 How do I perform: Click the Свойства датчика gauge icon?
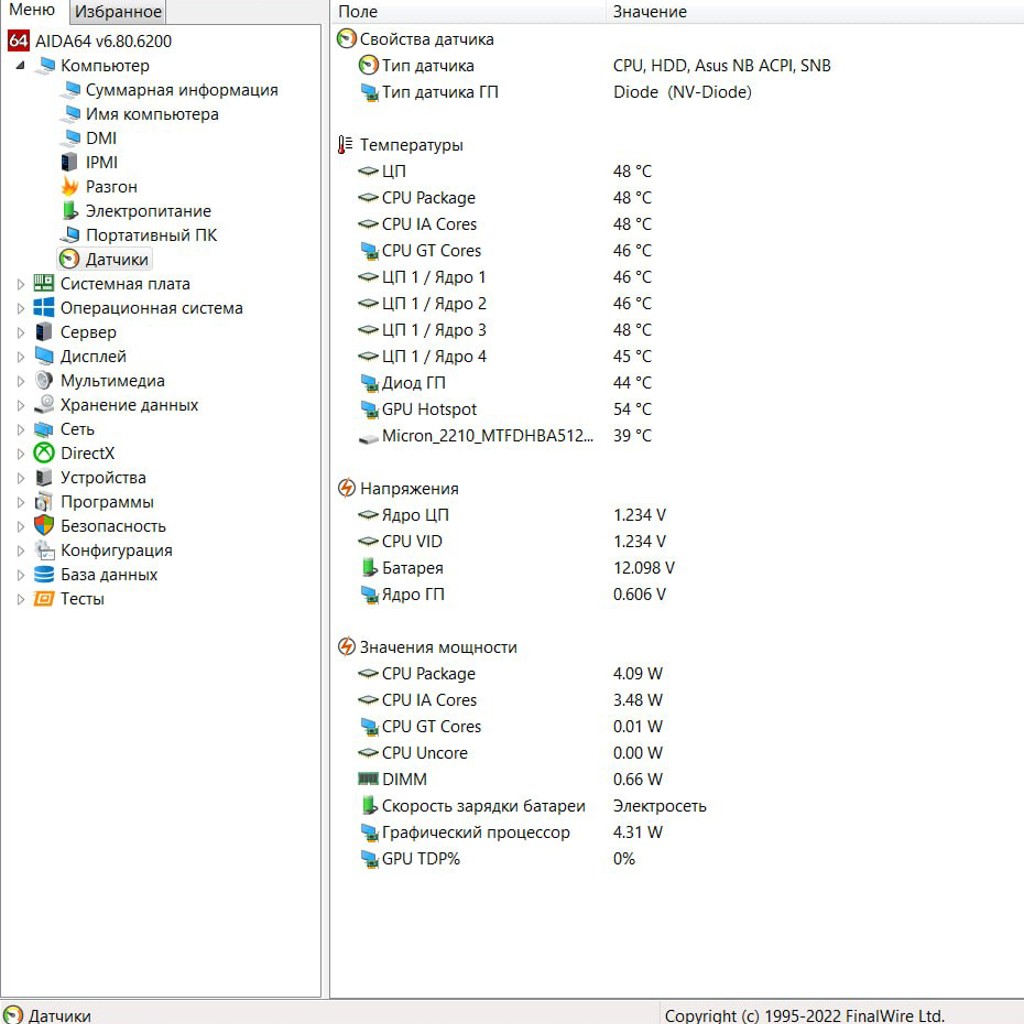click(x=346, y=39)
